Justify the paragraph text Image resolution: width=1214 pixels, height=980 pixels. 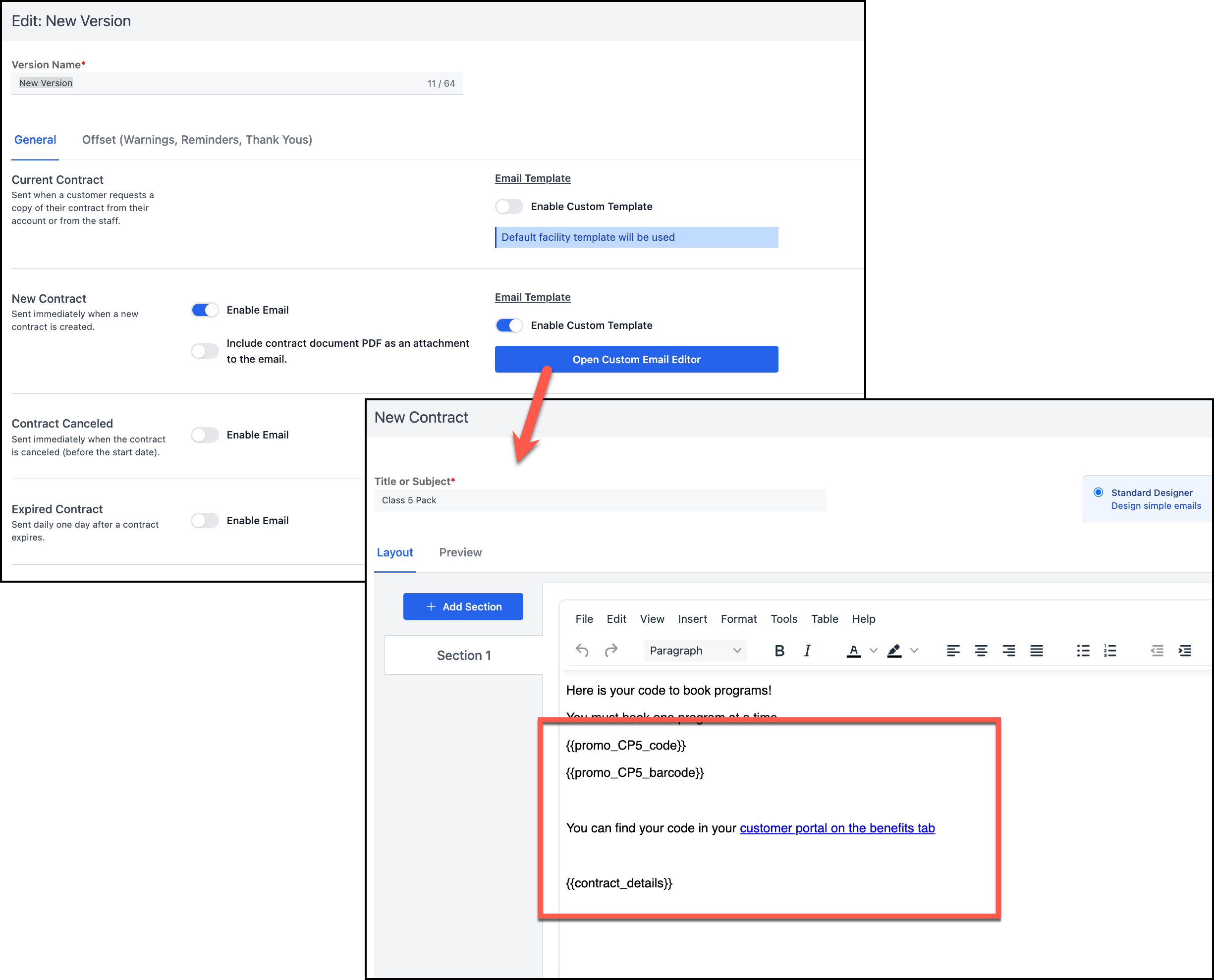pyautogui.click(x=1036, y=651)
